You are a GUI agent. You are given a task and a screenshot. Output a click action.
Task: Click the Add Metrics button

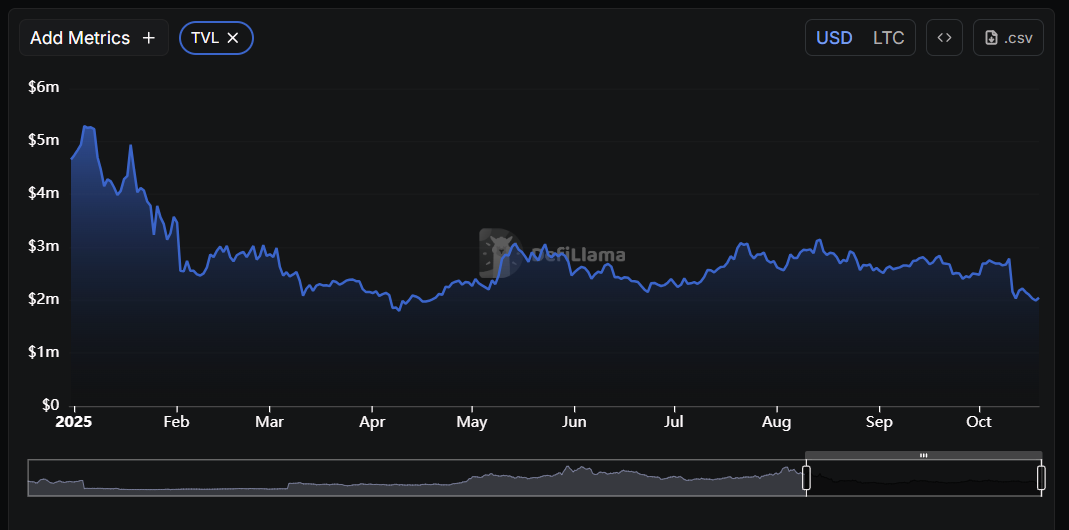[x=93, y=38]
